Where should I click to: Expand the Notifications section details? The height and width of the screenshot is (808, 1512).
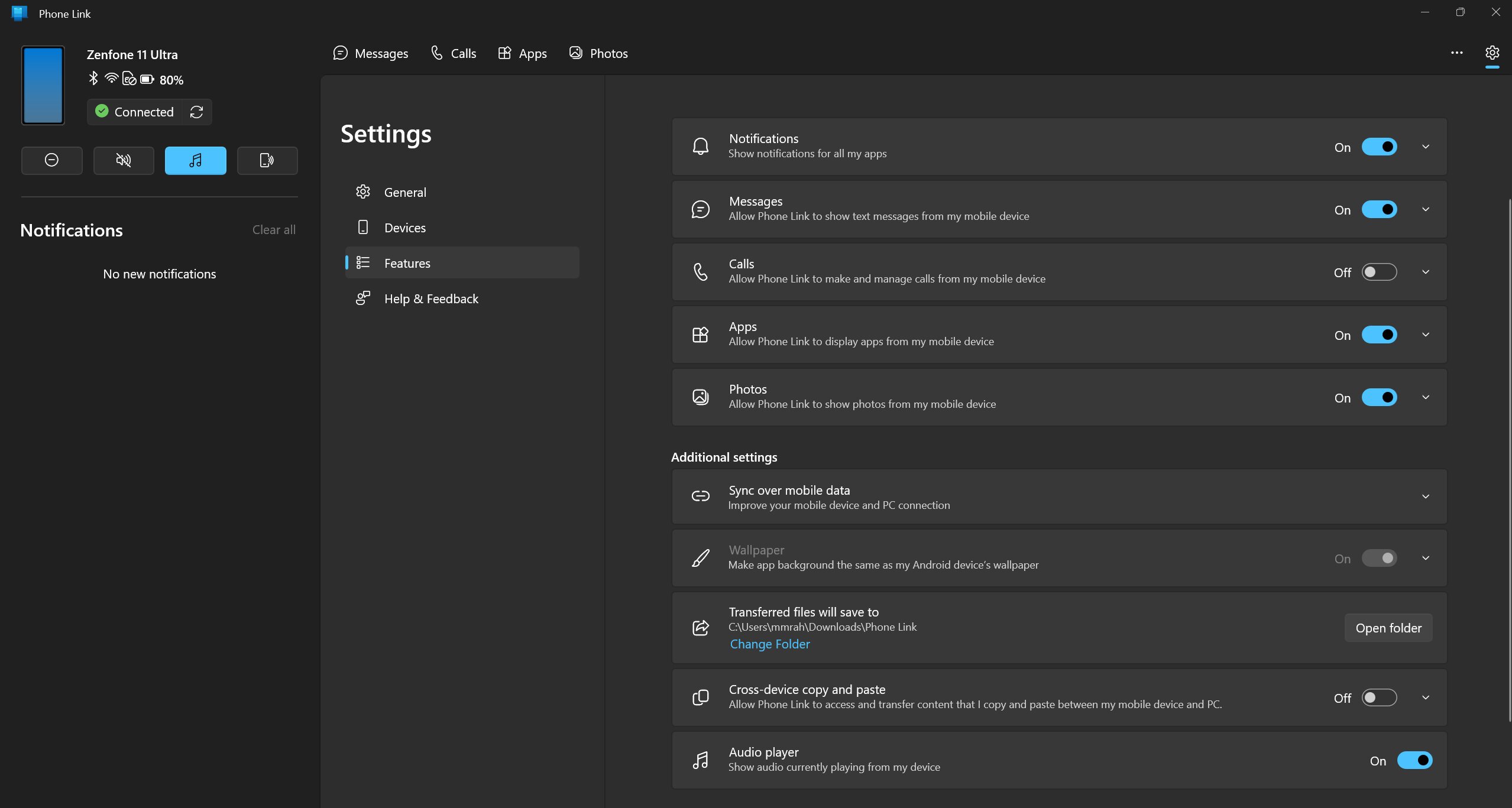click(x=1425, y=146)
